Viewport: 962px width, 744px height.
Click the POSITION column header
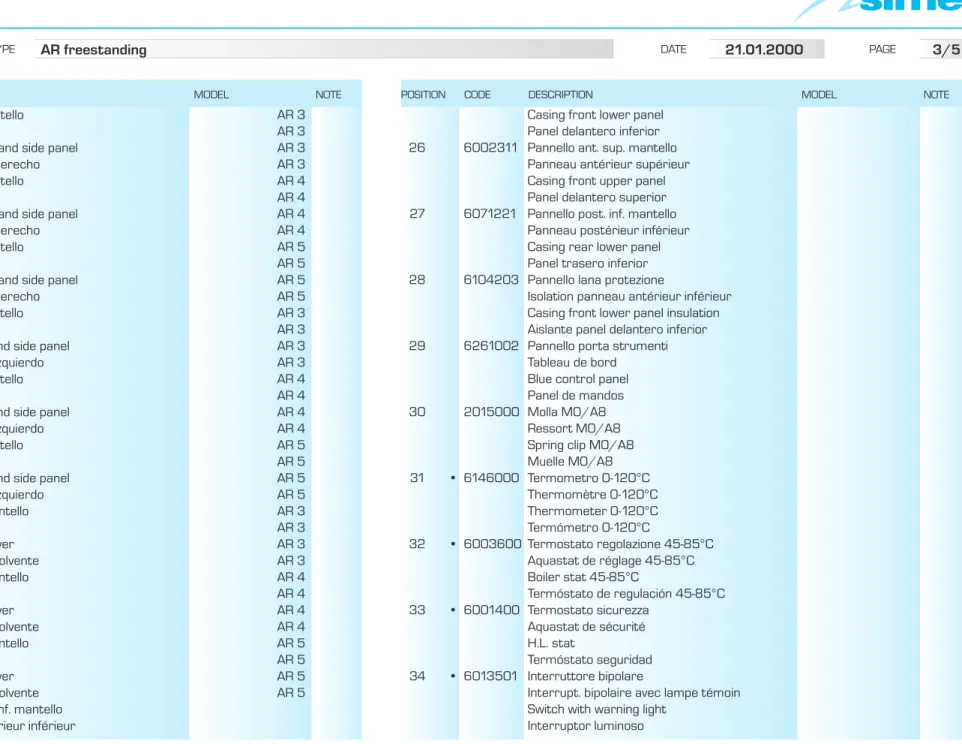423,94
